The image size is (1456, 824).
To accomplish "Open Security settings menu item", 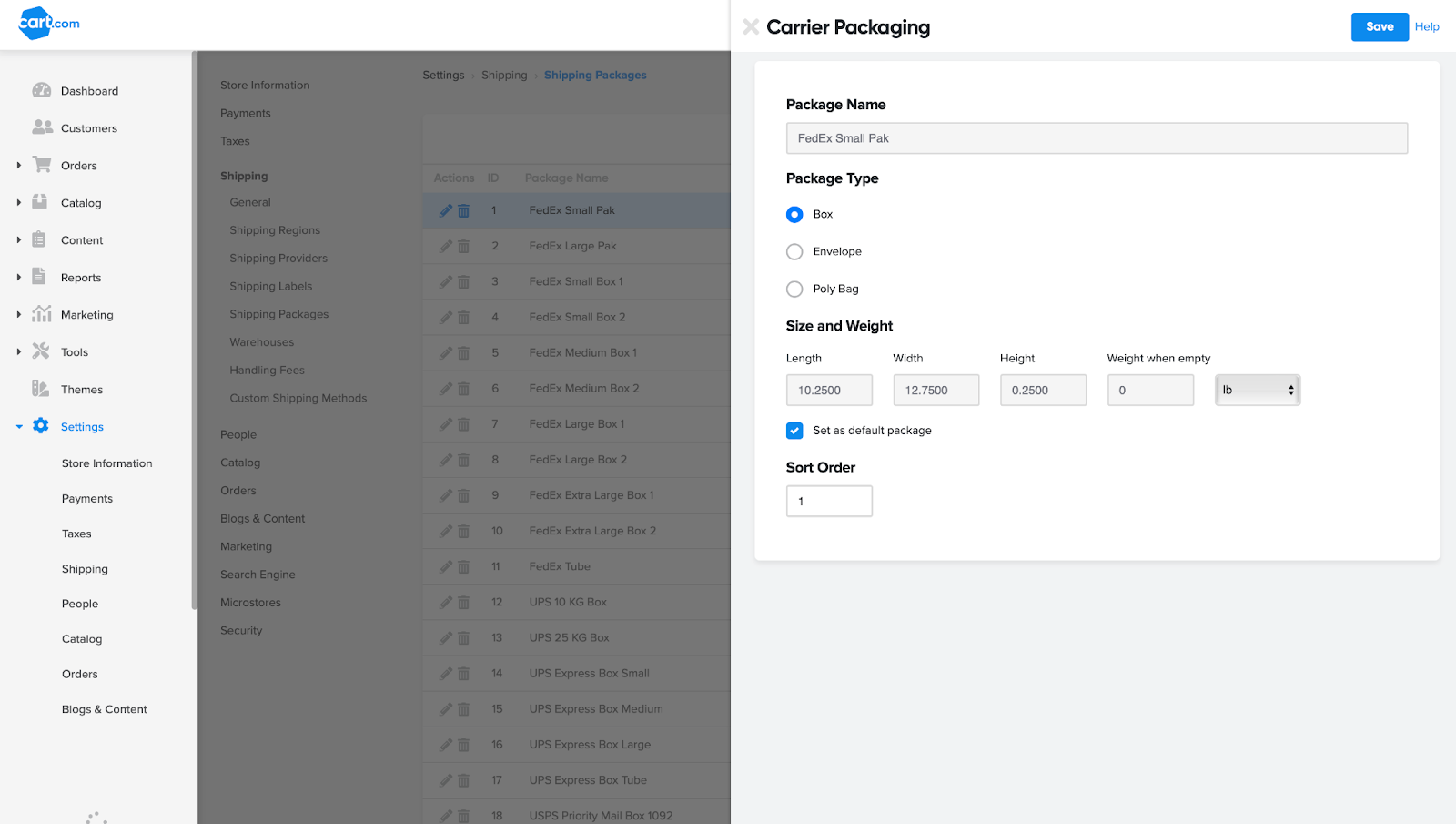I will pos(241,630).
